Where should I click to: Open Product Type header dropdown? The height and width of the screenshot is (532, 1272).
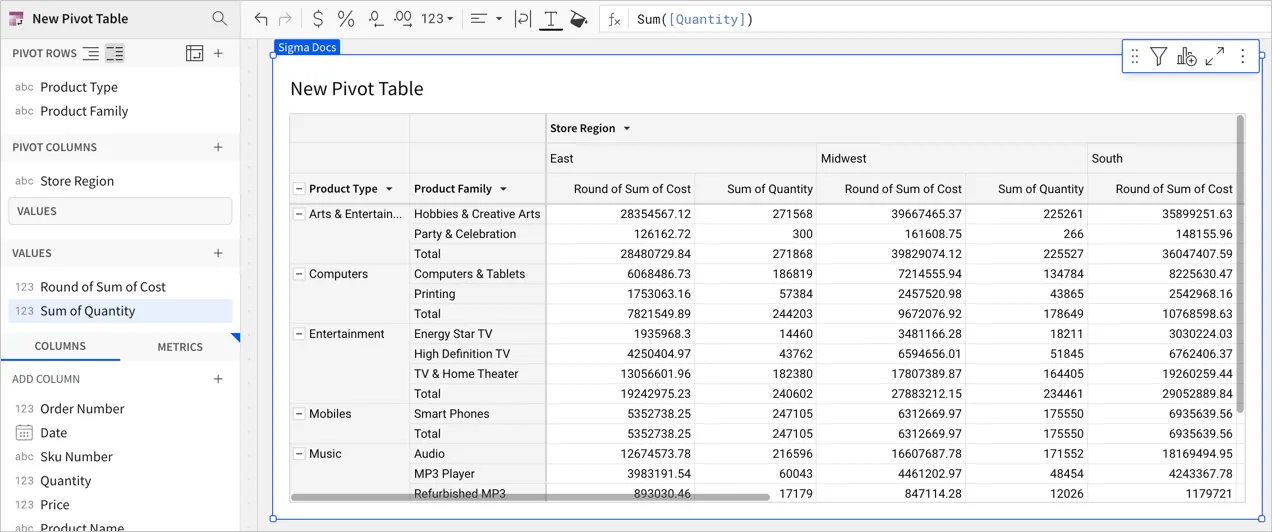tap(389, 189)
